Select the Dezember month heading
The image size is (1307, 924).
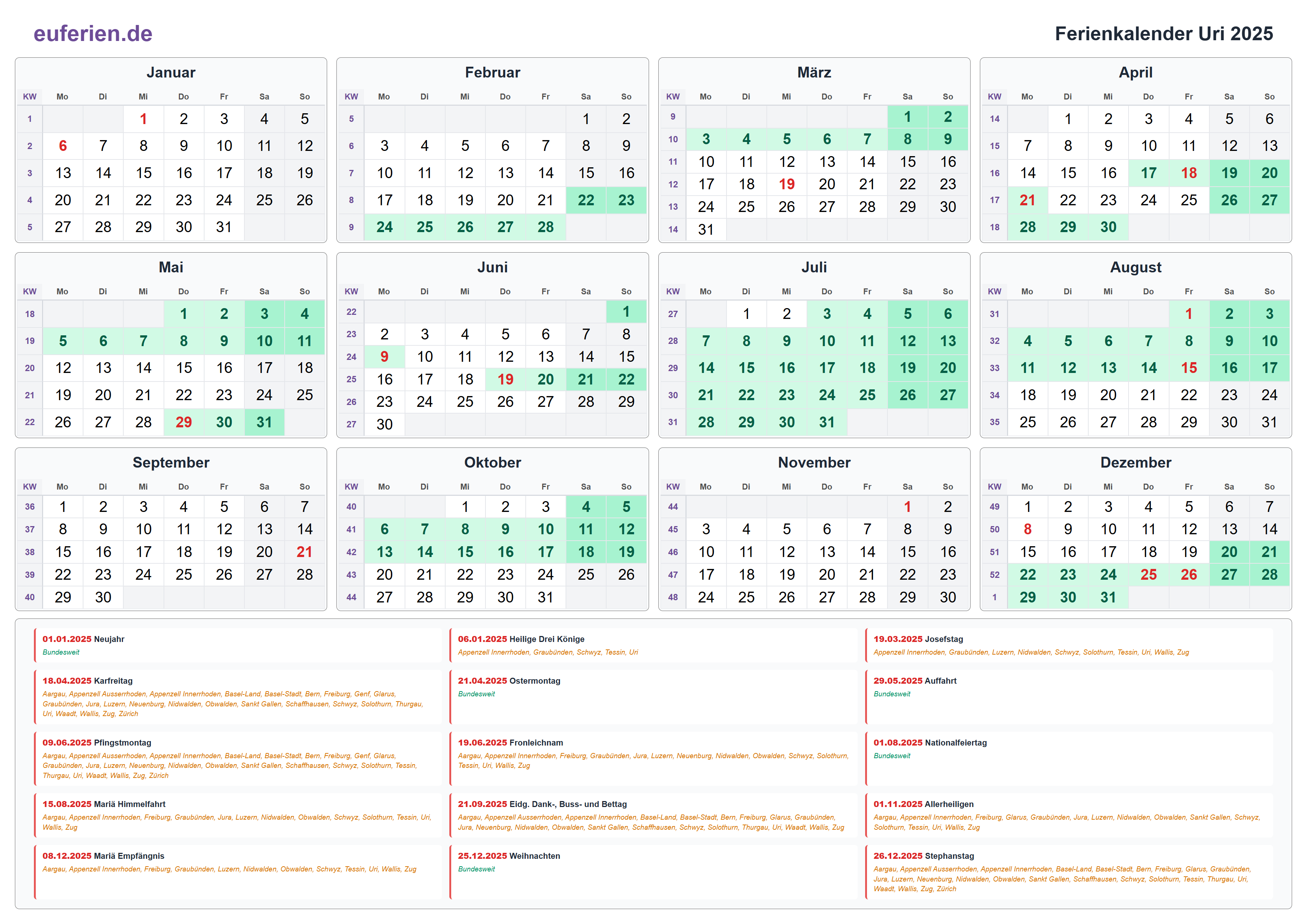pyautogui.click(x=1136, y=462)
